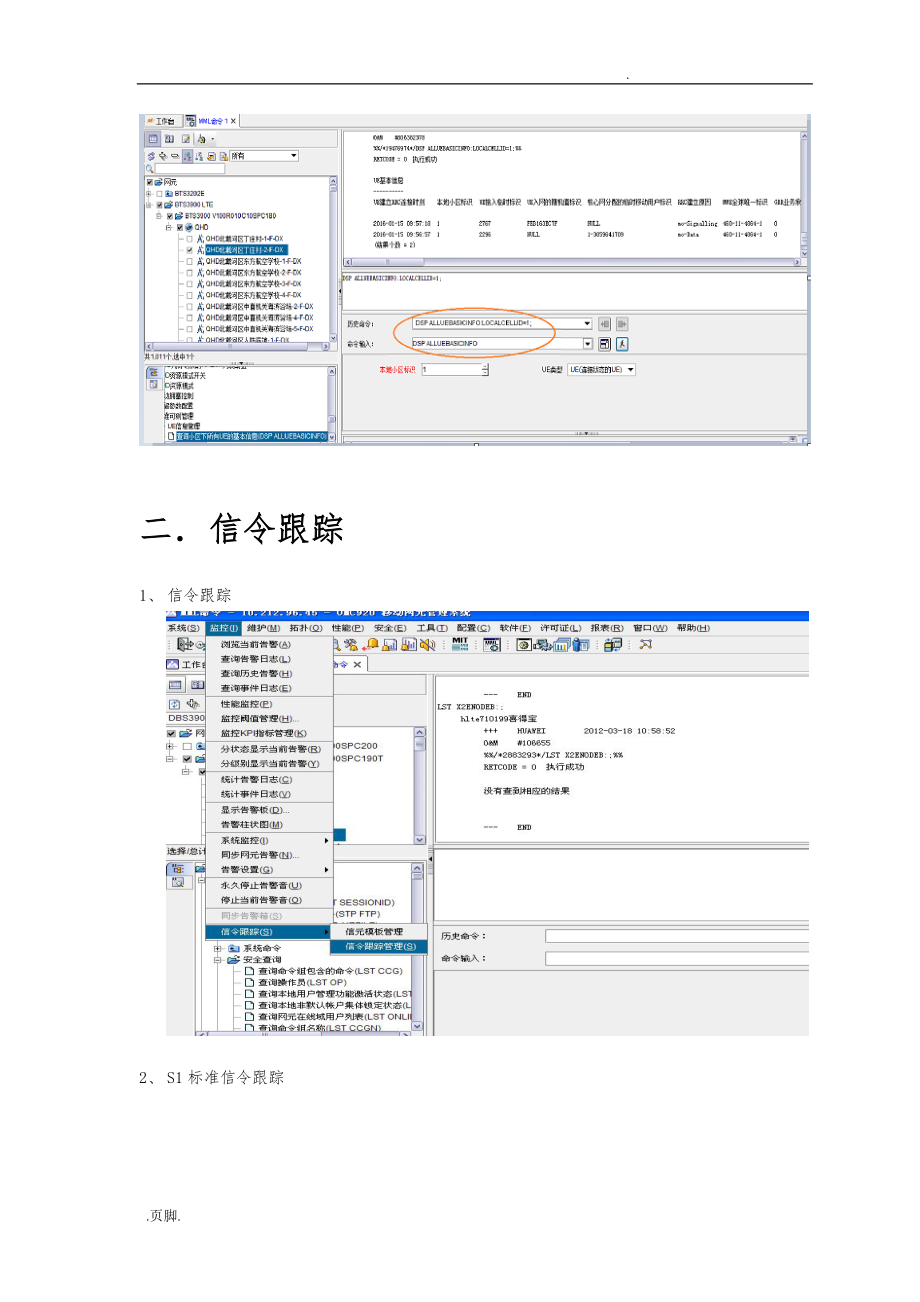Click the output pane horizontal scrollbar
Screen dimensions: 920x1302
tap(570, 262)
